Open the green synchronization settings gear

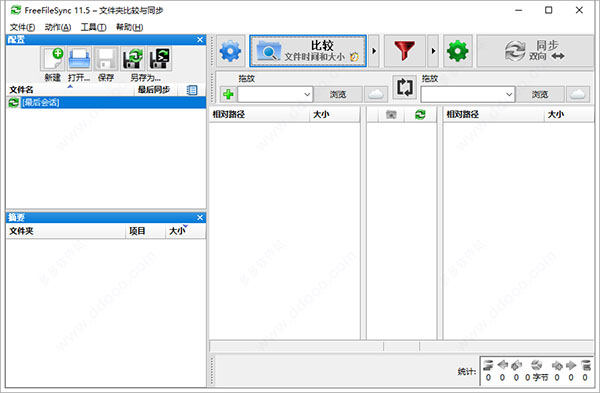click(x=458, y=51)
